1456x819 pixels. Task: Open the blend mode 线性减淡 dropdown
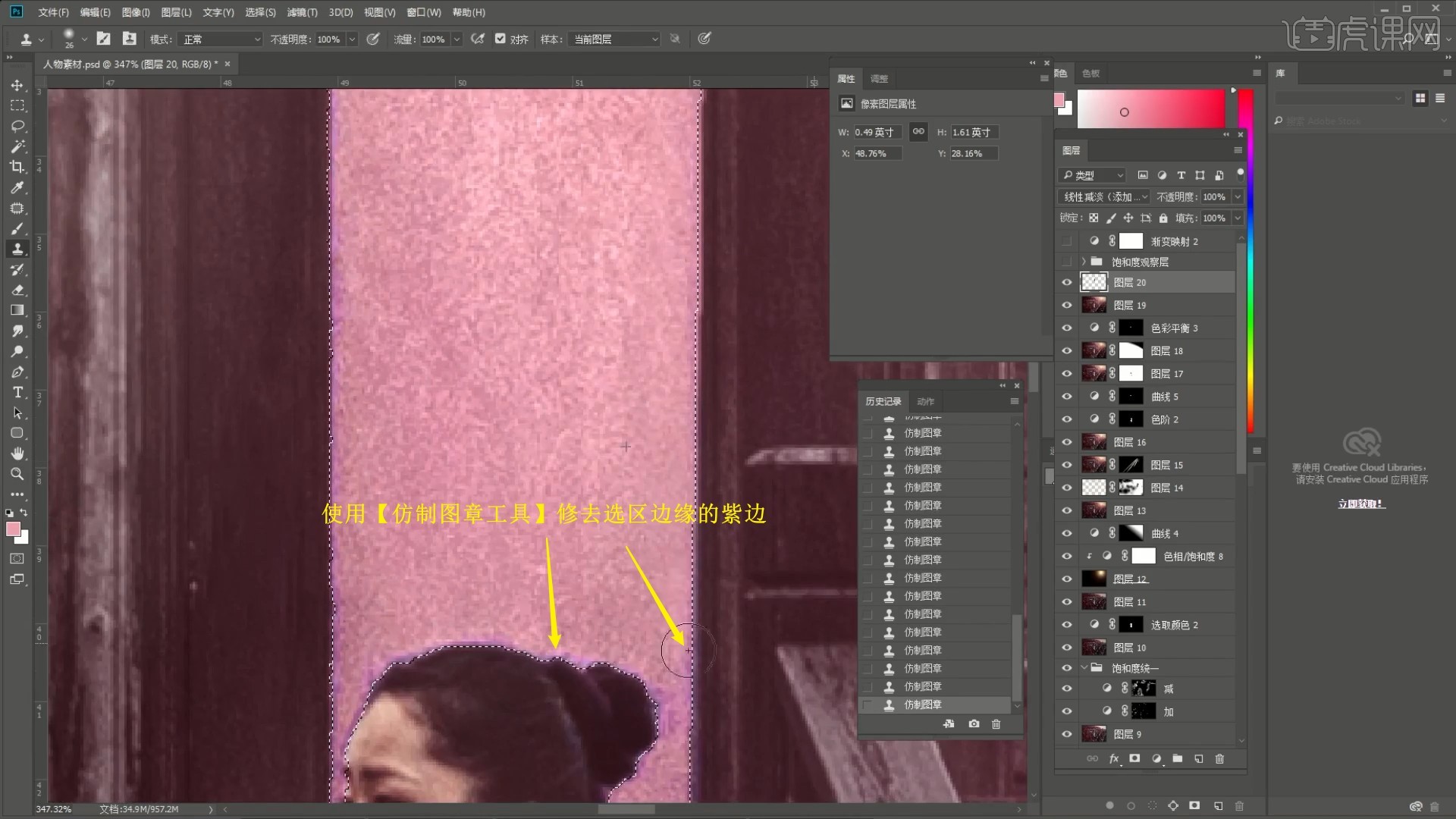[1104, 196]
